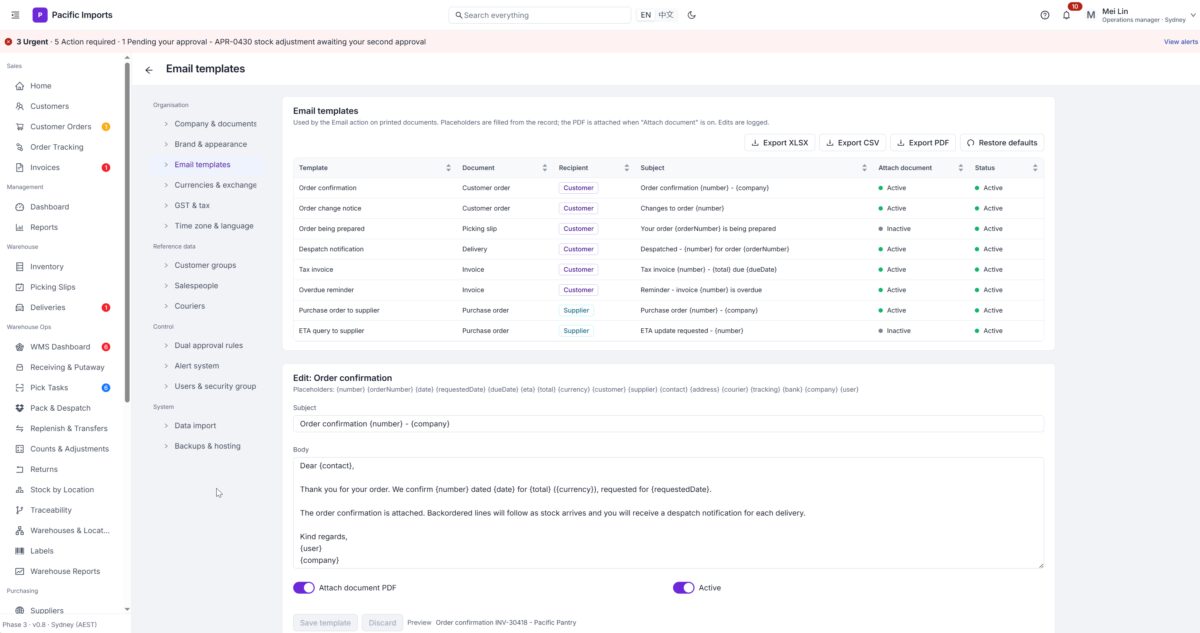Screen dimensions: 1200x633
Task: Click the Order Tracking sidebar icon
Action: 20,147
